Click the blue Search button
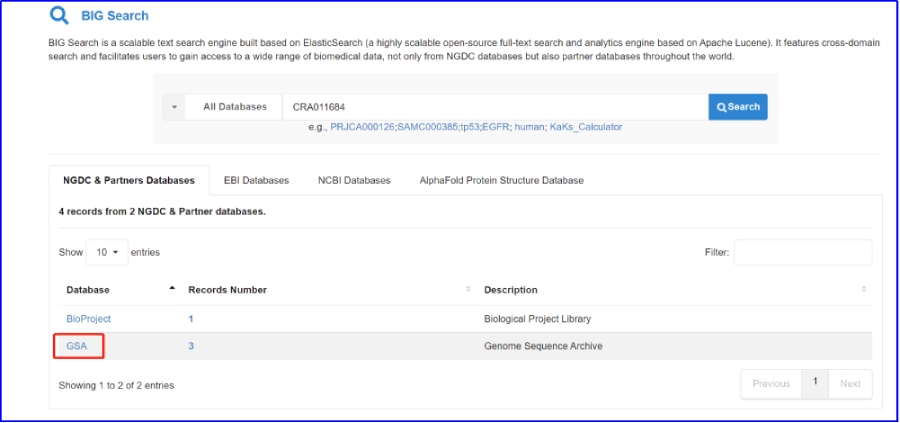The height and width of the screenshot is (423, 900). pos(737,107)
